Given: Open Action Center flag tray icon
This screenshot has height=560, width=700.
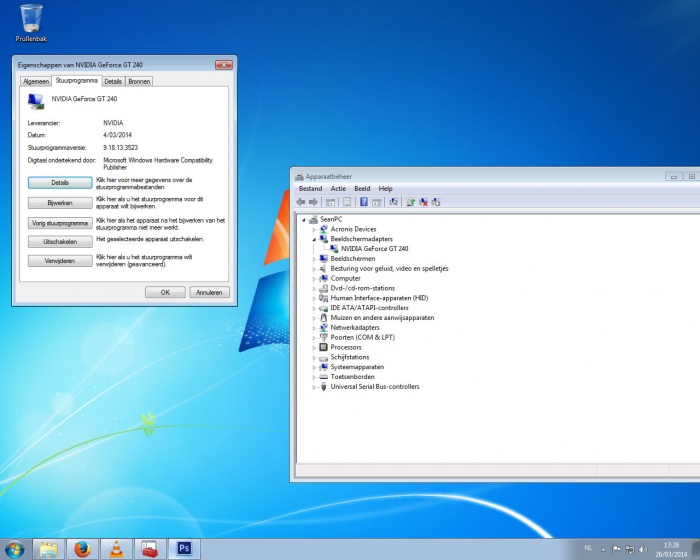Looking at the screenshot, I should 617,549.
